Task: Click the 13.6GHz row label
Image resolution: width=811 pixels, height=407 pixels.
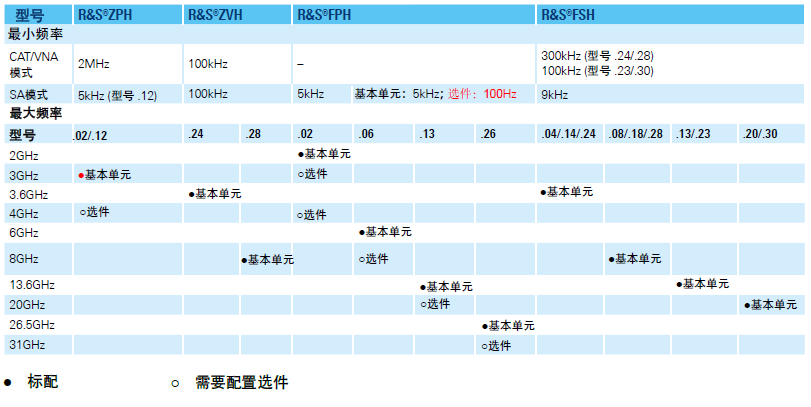Action: [x=32, y=285]
